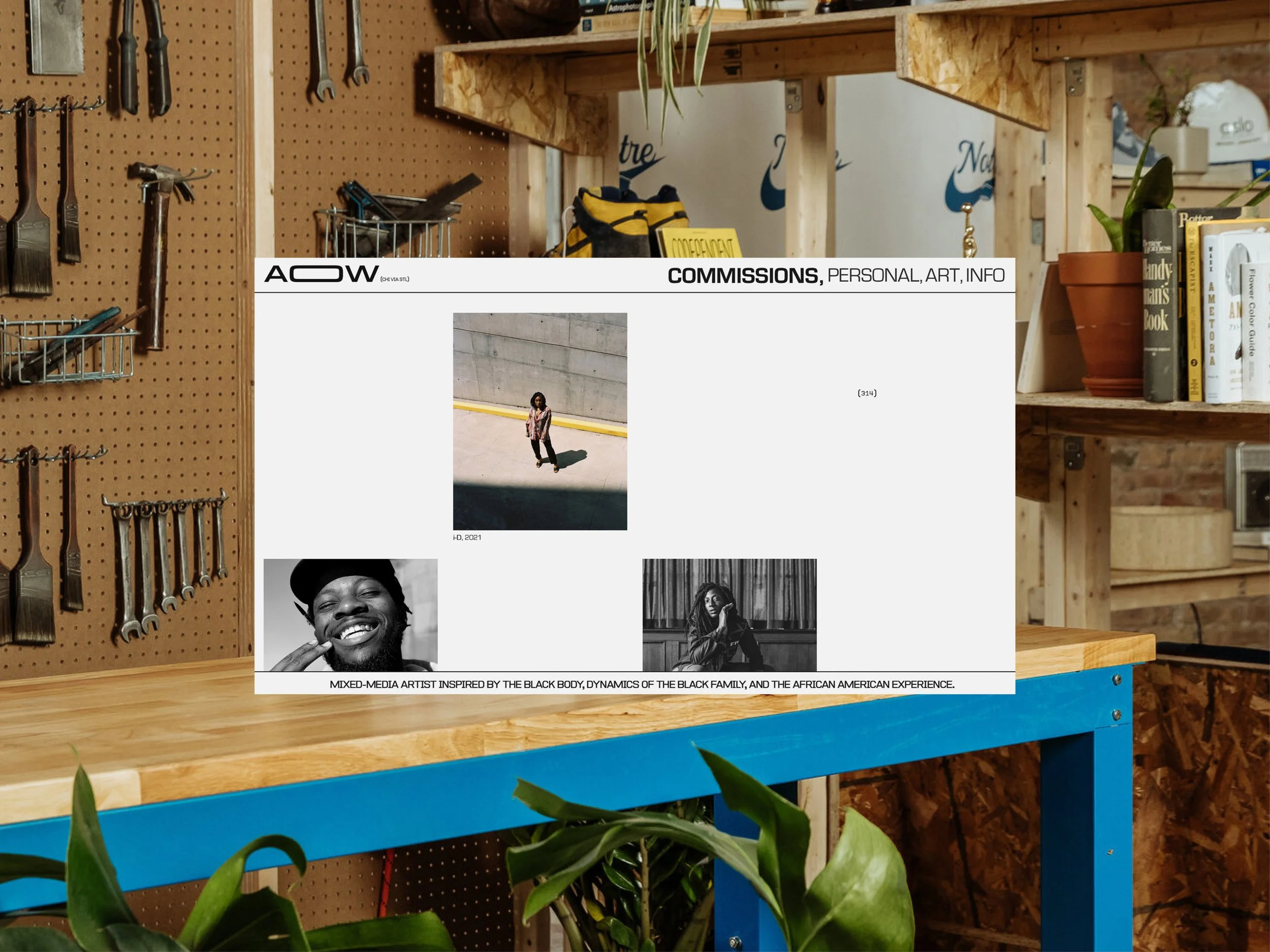Open the photo of woman by concrete wall
This screenshot has height=952, width=1270.
coord(539,421)
